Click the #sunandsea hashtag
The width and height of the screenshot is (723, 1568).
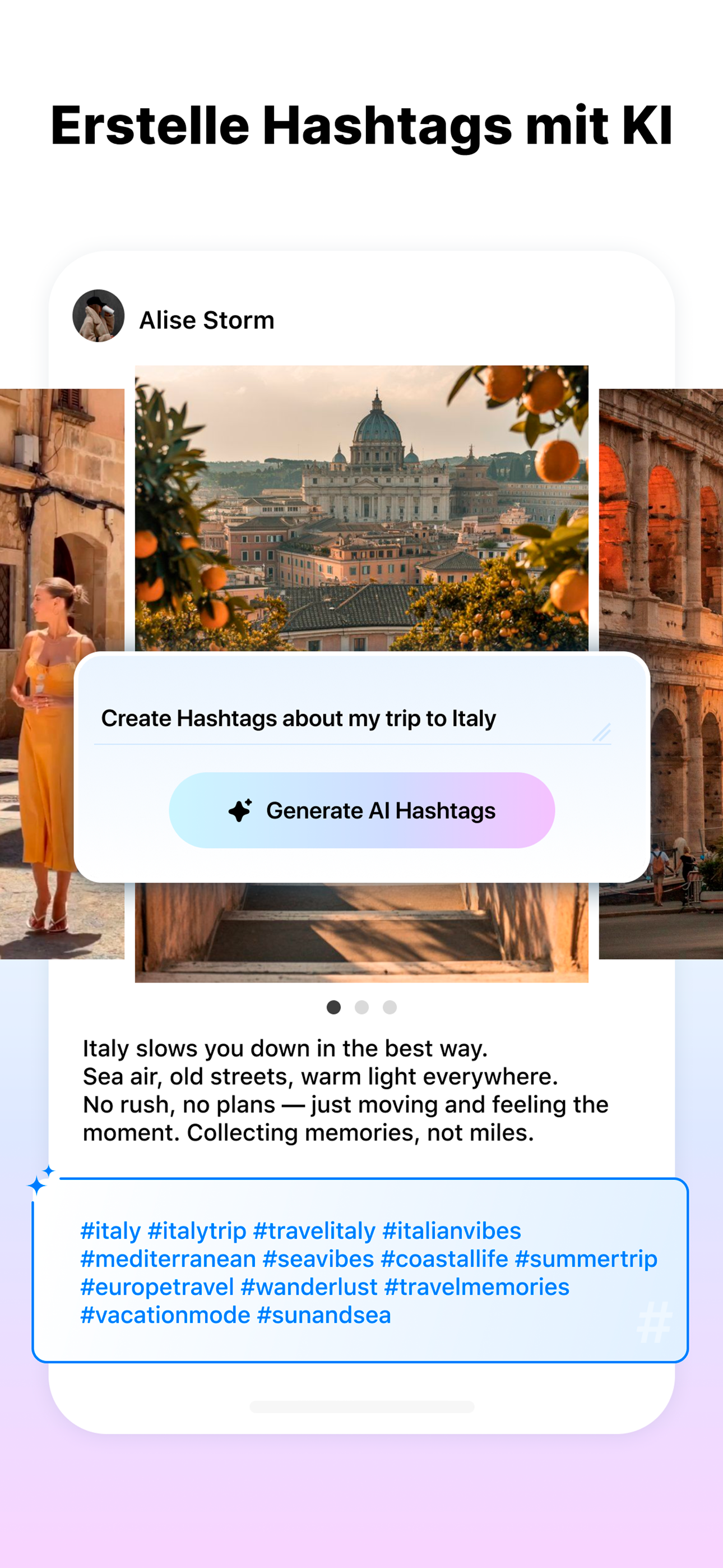click(324, 1315)
